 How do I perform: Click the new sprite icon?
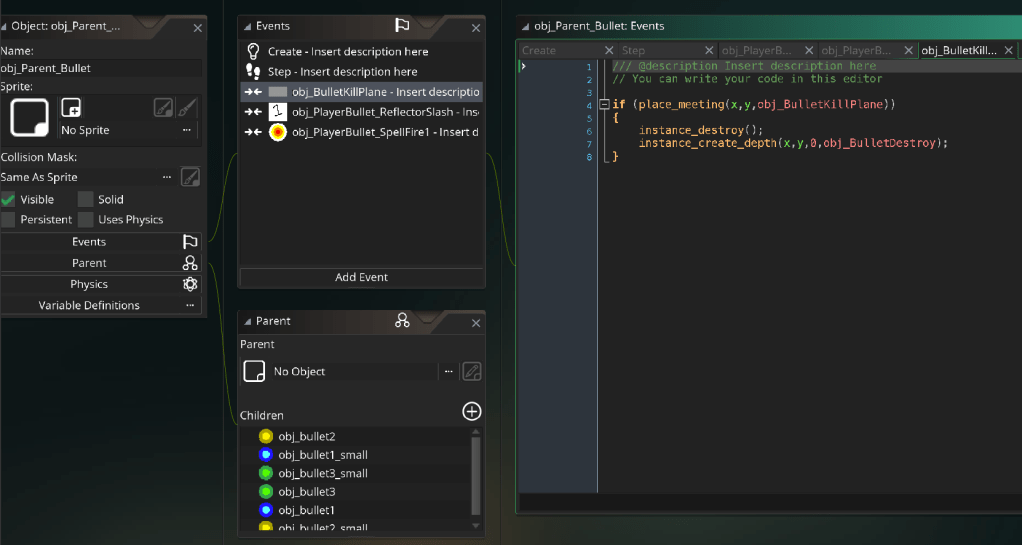click(71, 108)
